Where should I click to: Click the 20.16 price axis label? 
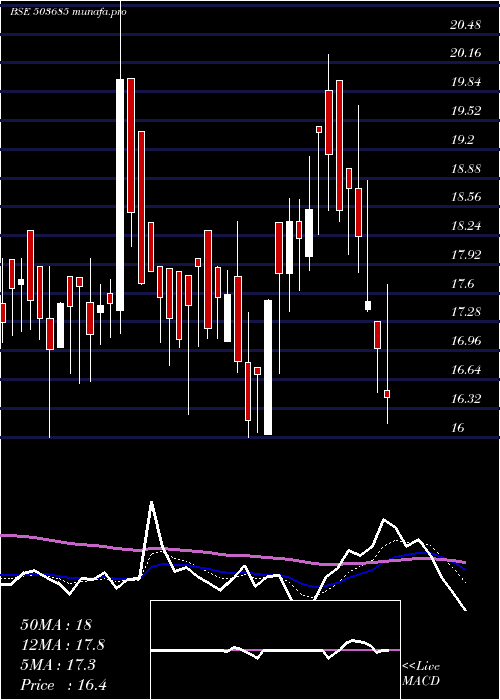tap(466, 53)
